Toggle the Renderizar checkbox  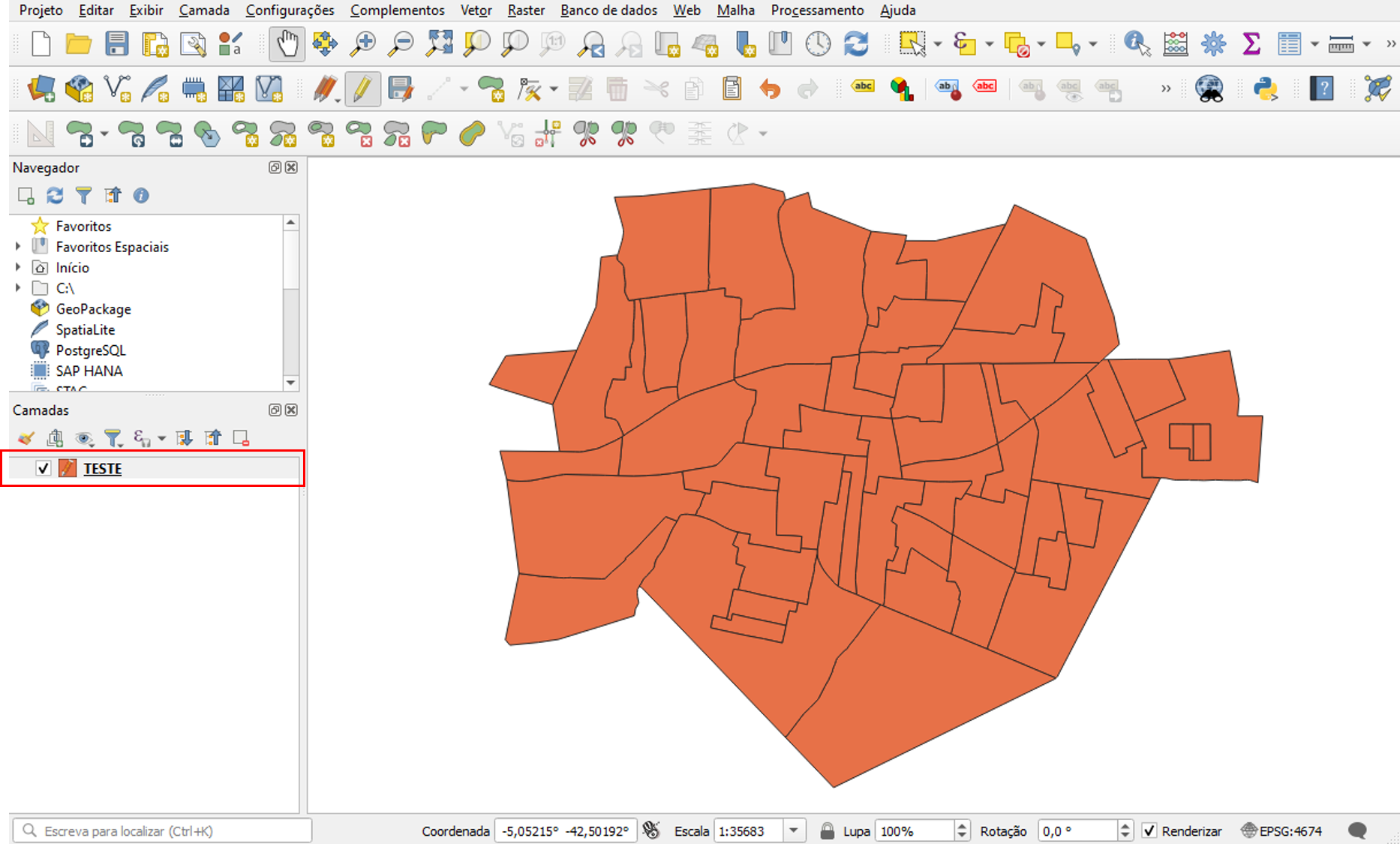[1149, 830]
